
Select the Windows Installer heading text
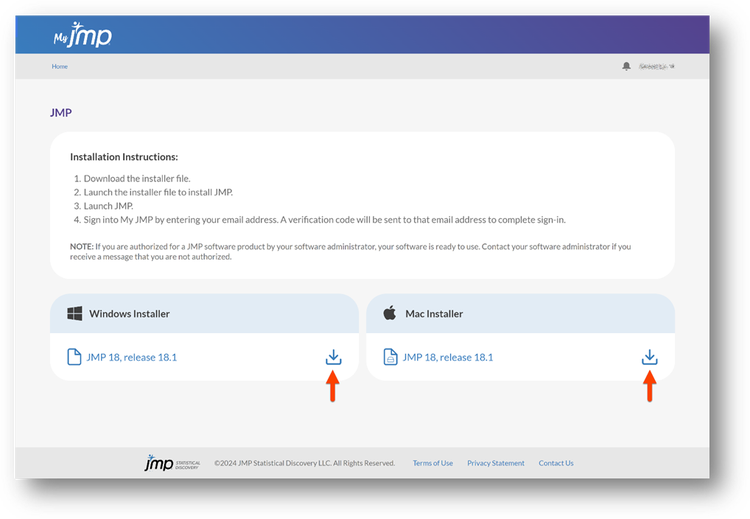[130, 314]
